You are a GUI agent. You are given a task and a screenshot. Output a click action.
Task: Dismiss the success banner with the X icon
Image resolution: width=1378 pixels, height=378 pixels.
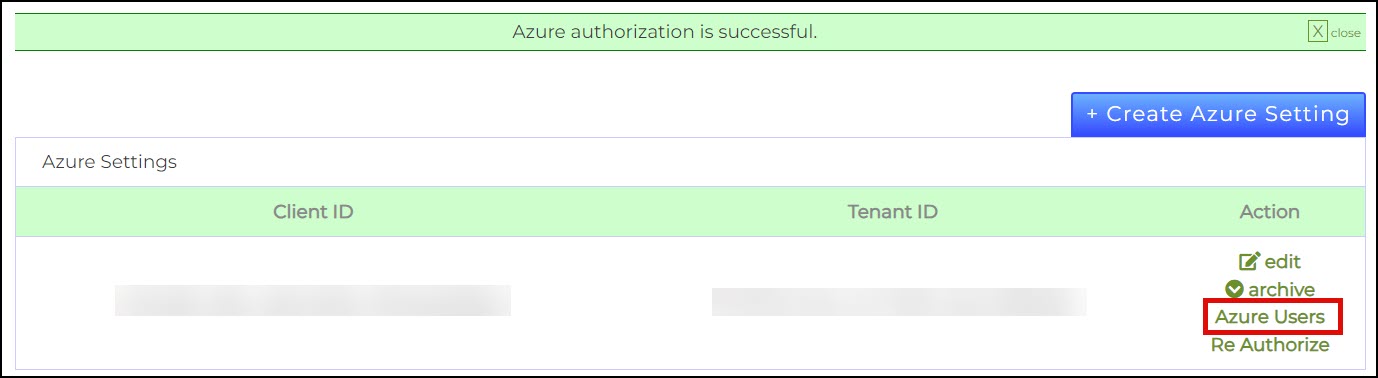[x=1318, y=32]
